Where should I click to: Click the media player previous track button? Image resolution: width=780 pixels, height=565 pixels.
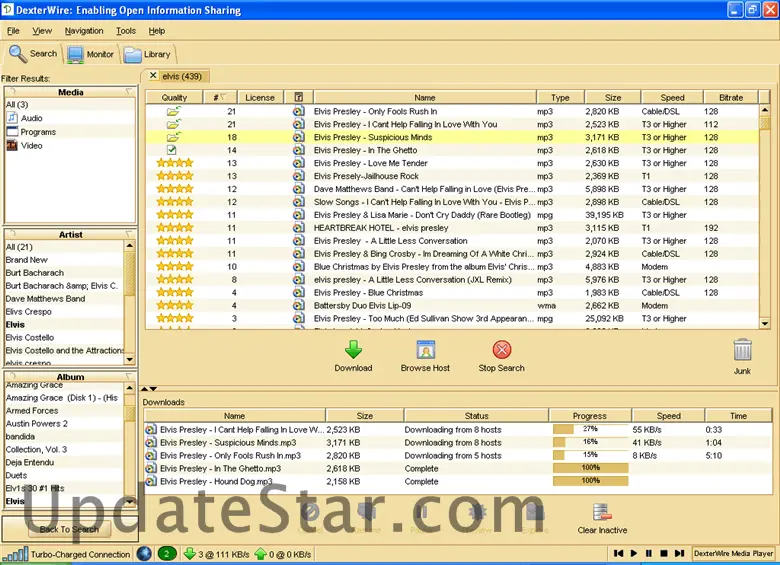[618, 553]
